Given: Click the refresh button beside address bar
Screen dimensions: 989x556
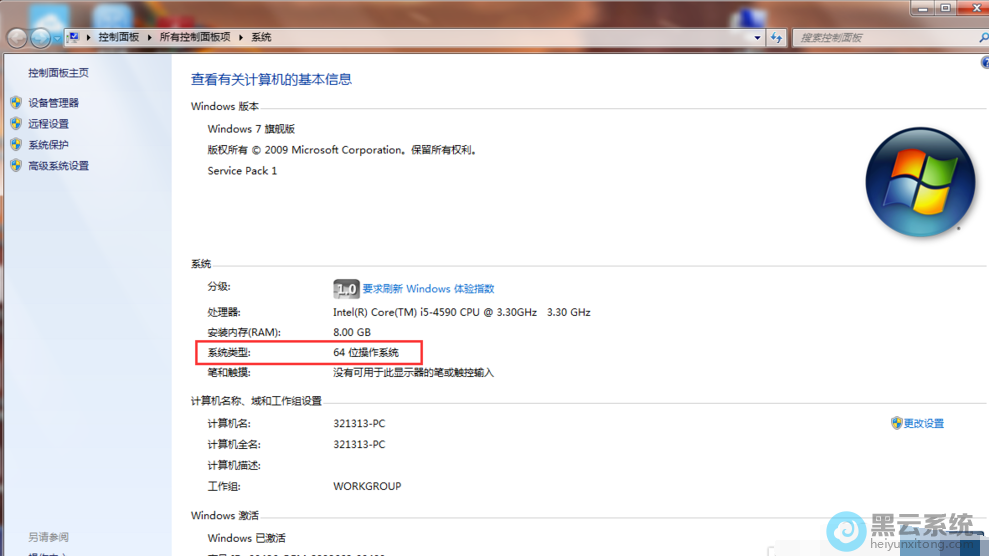Looking at the screenshot, I should 776,38.
